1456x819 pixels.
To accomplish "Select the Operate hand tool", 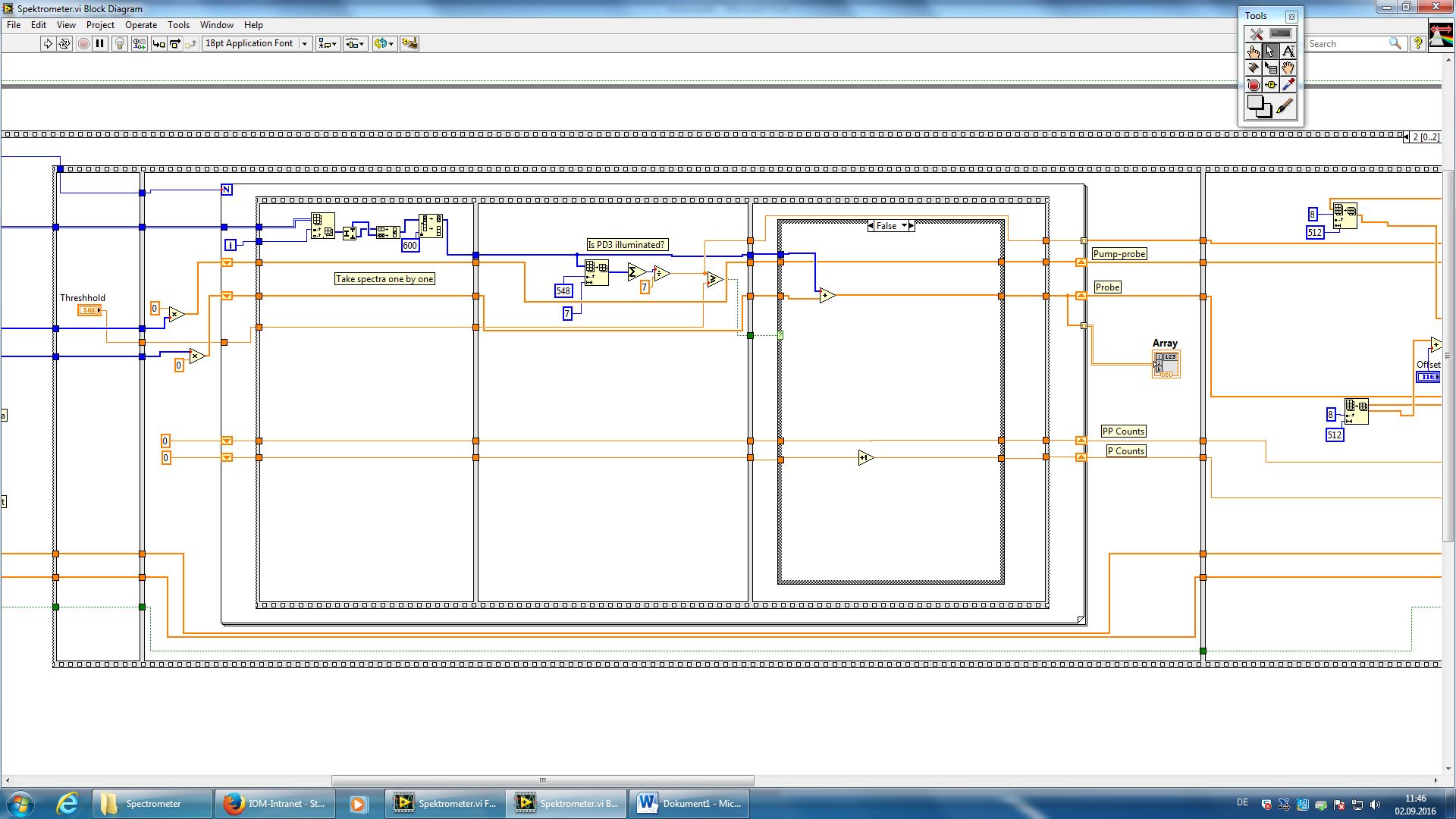I will pyautogui.click(x=1253, y=52).
